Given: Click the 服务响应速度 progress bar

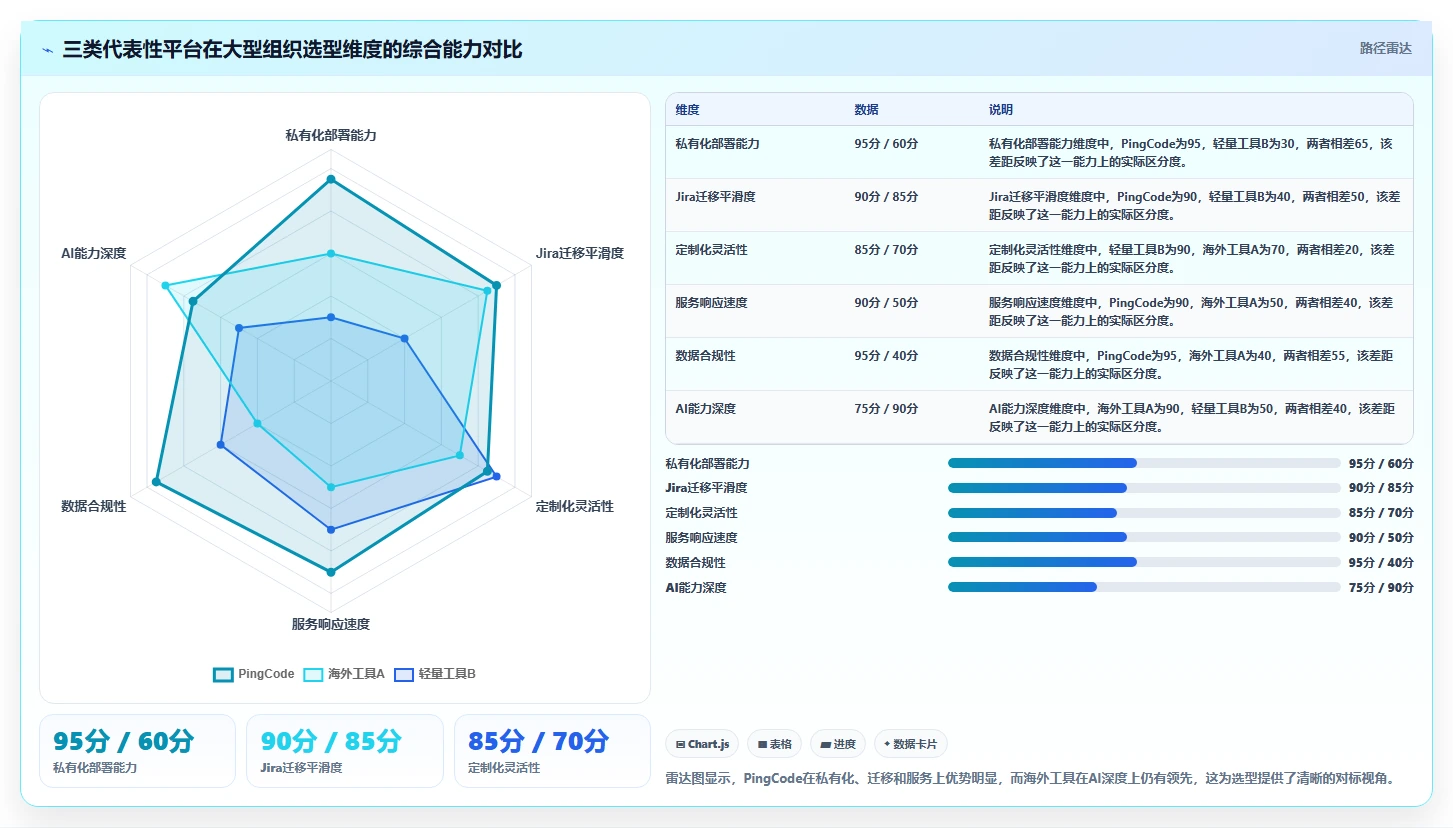Looking at the screenshot, I should coord(1144,538).
